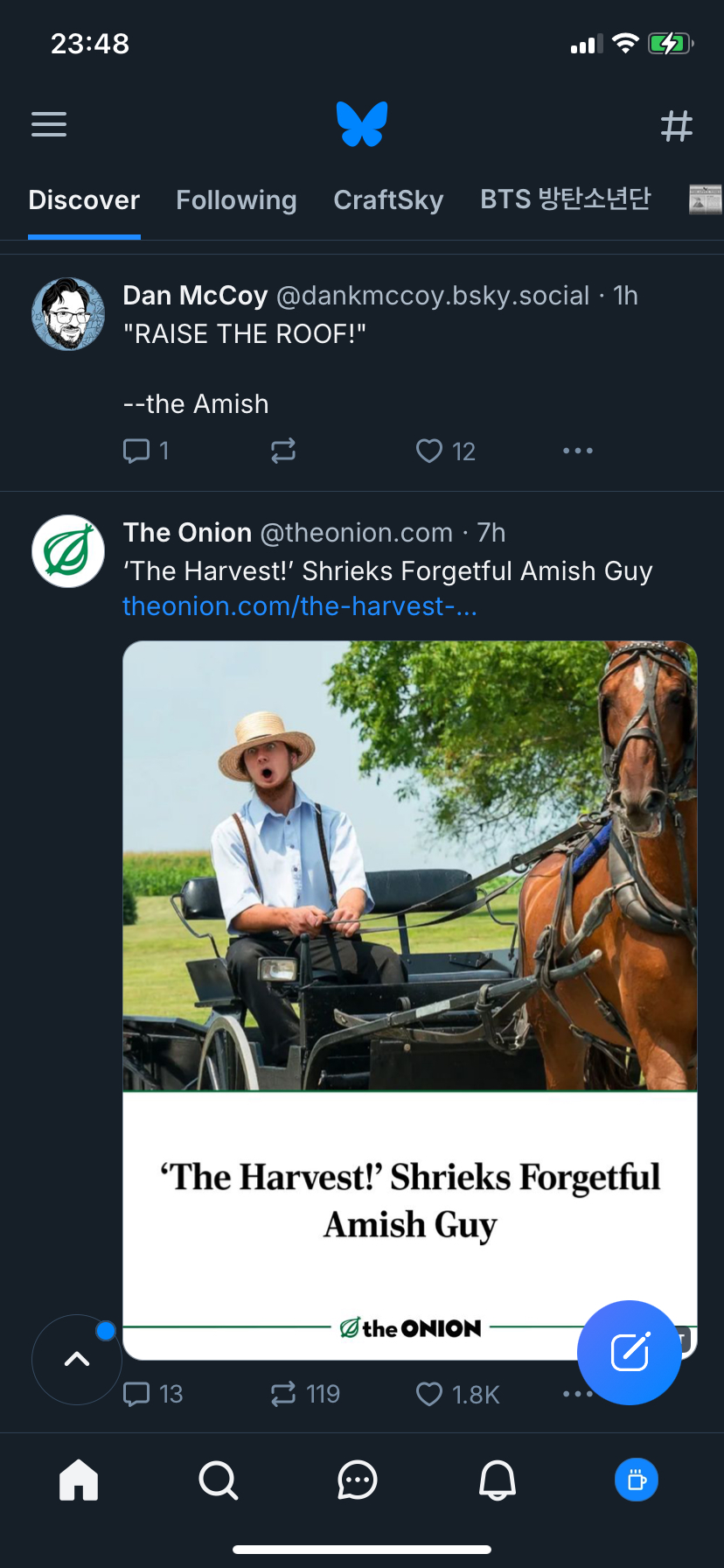Tap the Bluesky butterfly logo
724x1568 pixels.
point(362,124)
